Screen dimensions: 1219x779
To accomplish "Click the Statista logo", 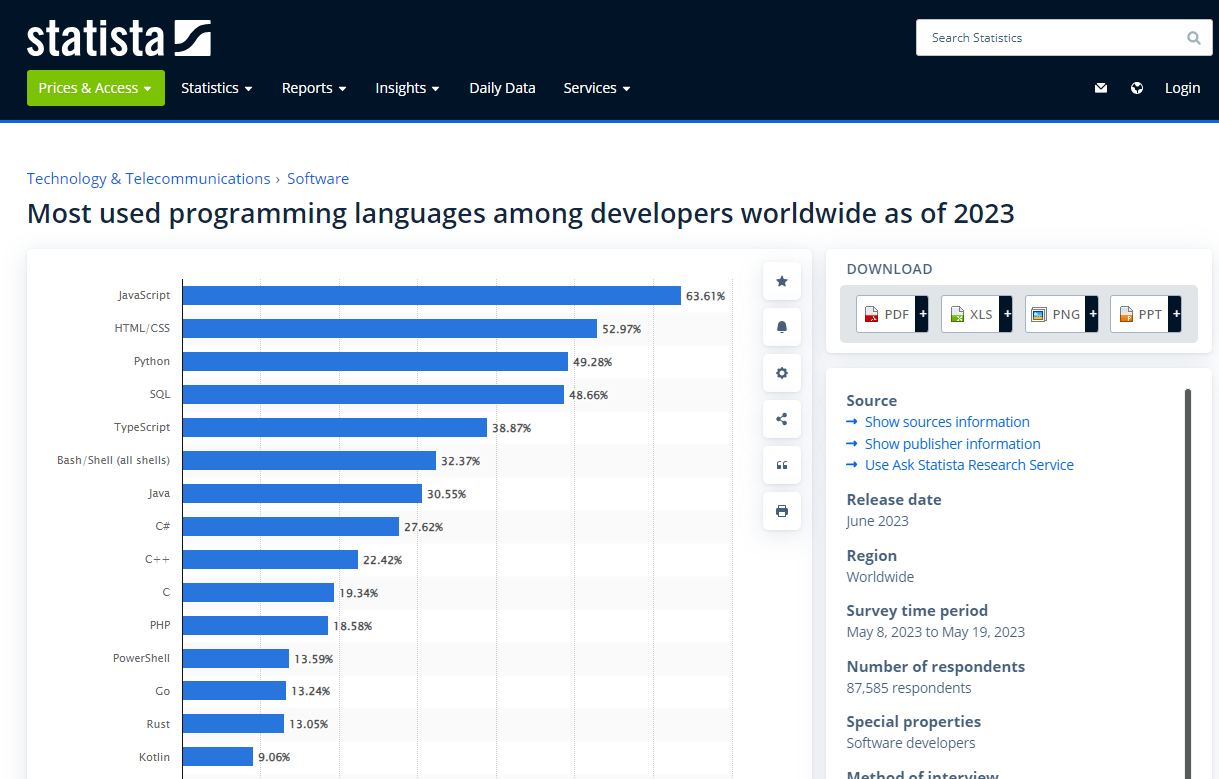I will point(118,38).
